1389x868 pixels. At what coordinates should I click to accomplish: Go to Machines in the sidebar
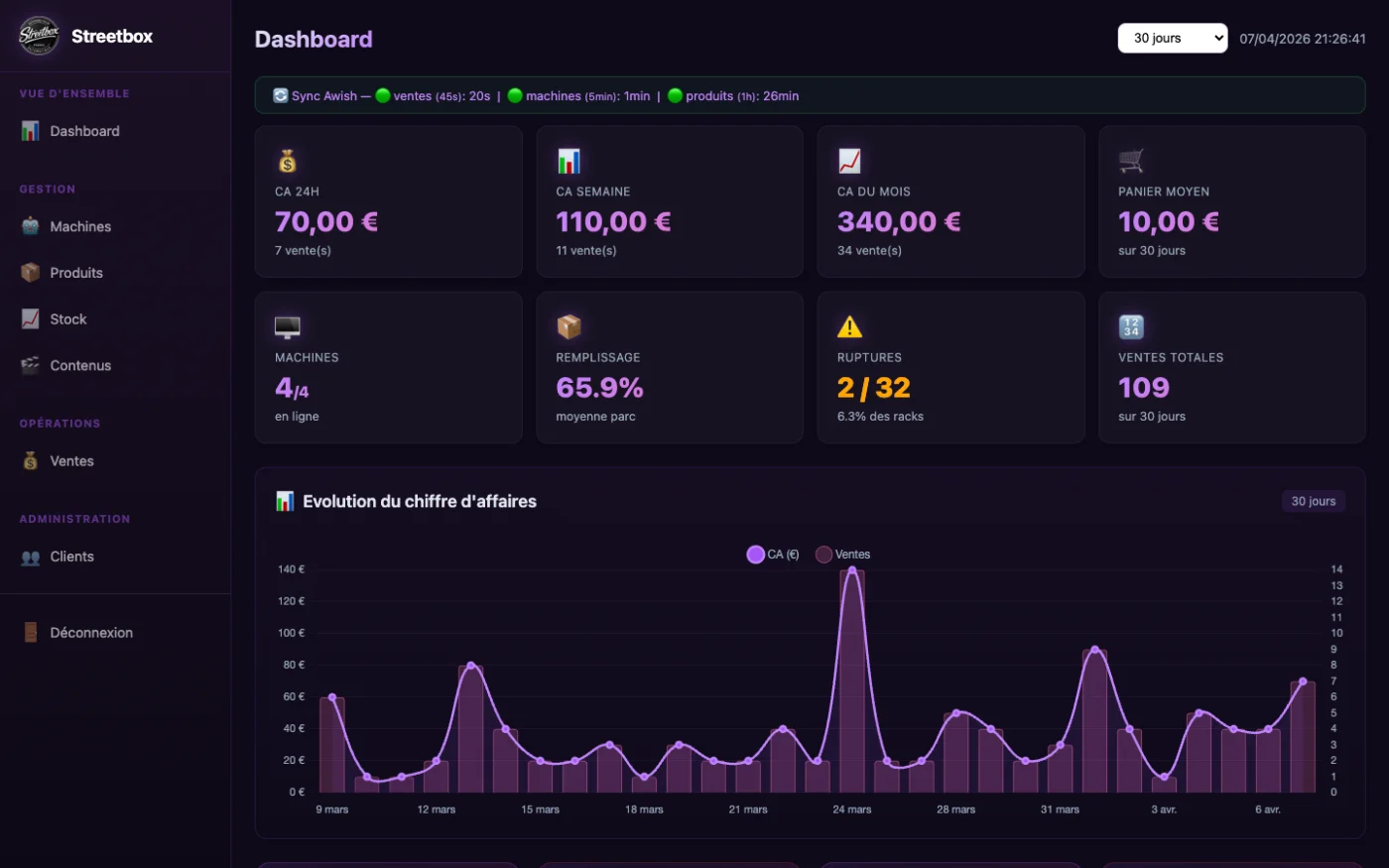[x=115, y=226]
